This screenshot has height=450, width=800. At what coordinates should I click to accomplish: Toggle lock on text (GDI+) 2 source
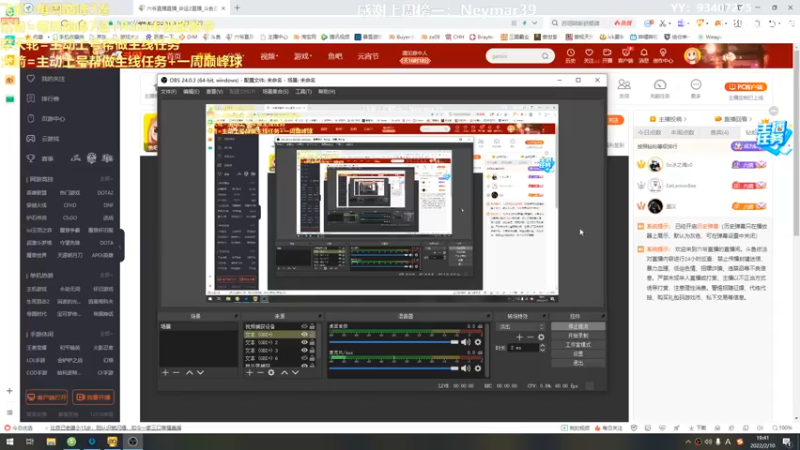312,342
